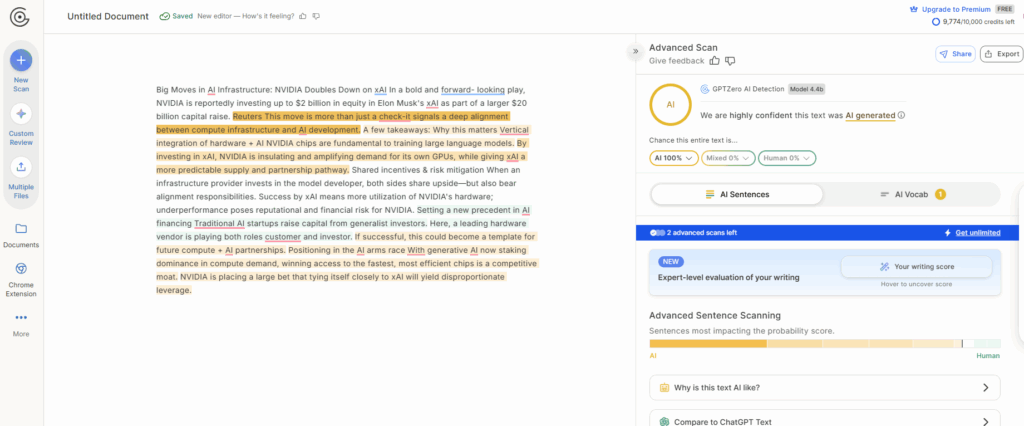The height and width of the screenshot is (426, 1024).
Task: Give thumbs up on Advanced Scan feedback
Action: pyautogui.click(x=715, y=61)
